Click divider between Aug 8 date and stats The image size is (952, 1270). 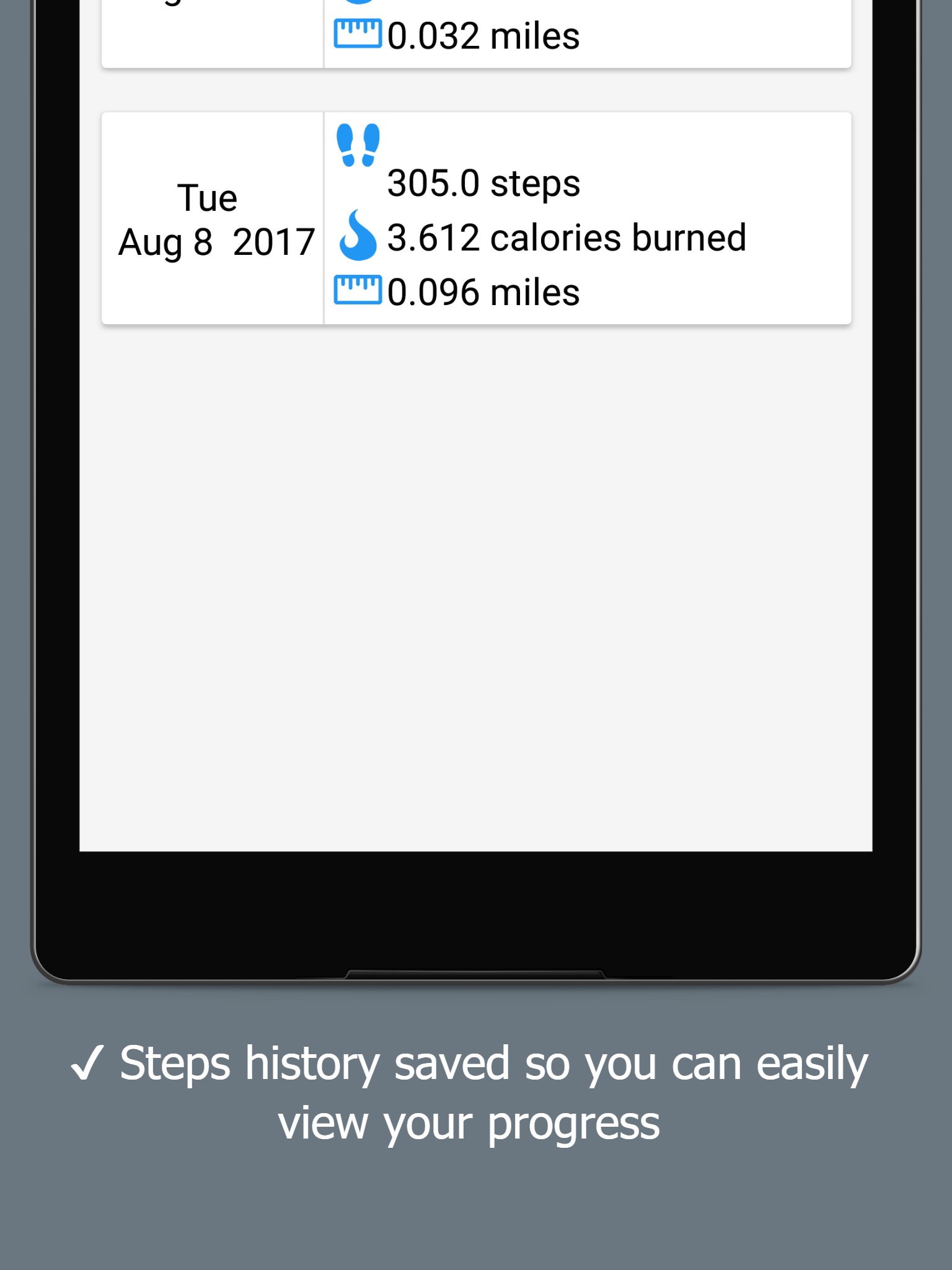click(x=324, y=218)
